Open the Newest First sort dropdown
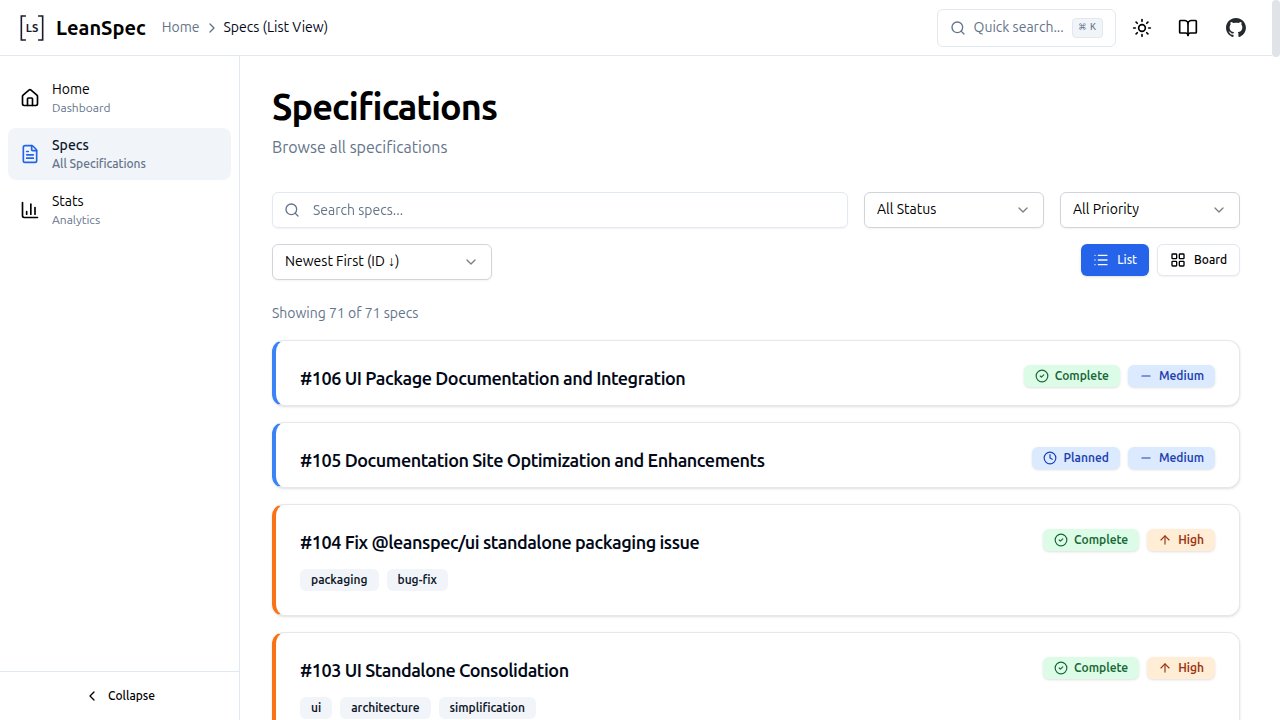 (x=381, y=261)
